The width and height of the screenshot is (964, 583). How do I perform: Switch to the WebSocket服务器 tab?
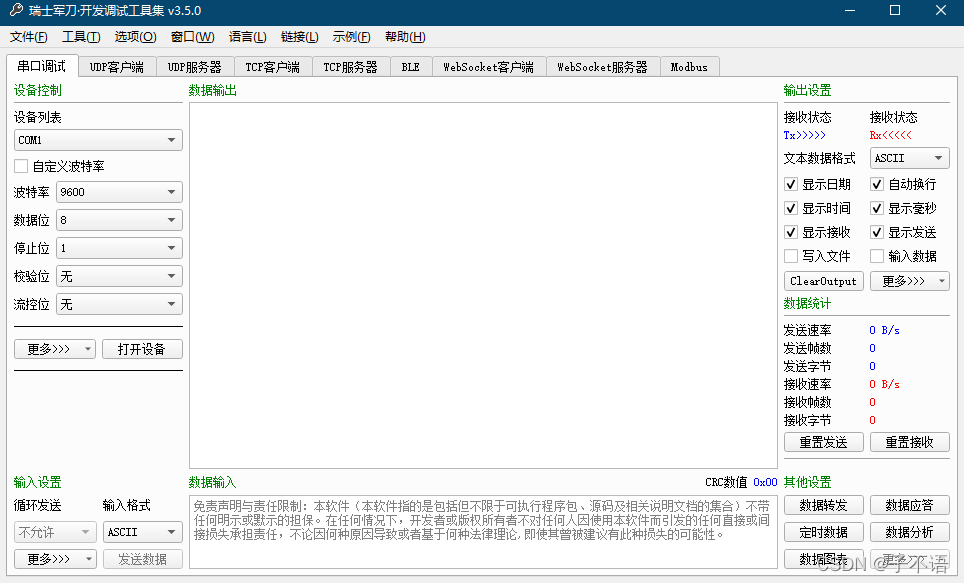pos(602,67)
